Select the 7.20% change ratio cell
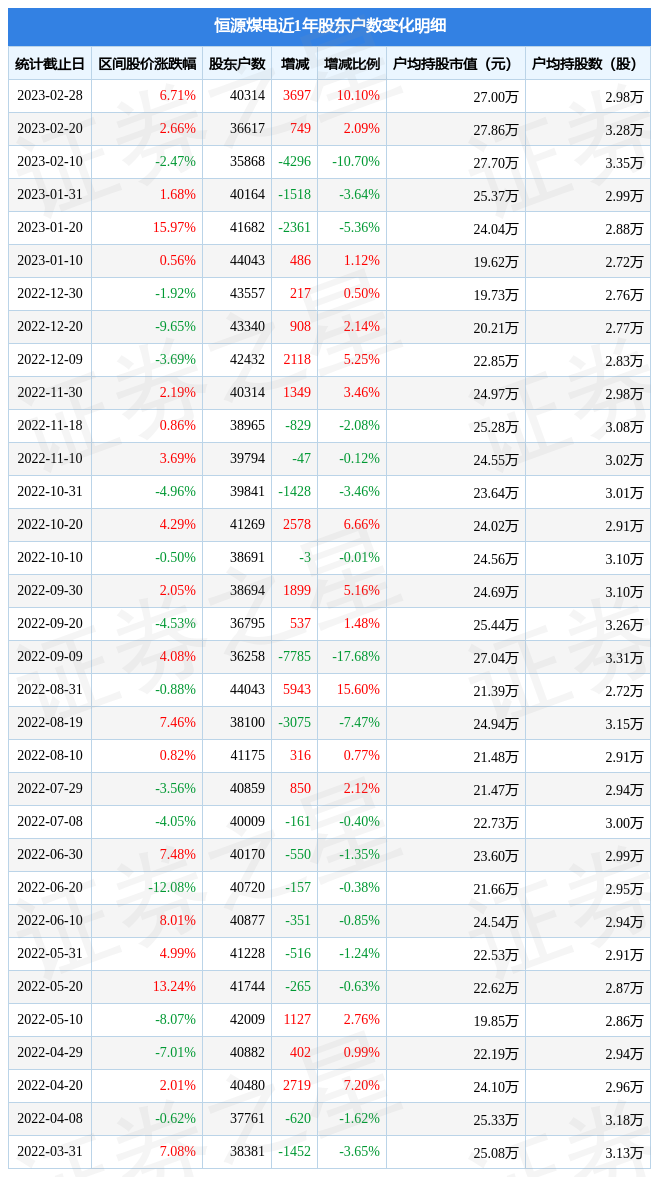Image resolution: width=651 pixels, height=1177 pixels. point(362,1086)
